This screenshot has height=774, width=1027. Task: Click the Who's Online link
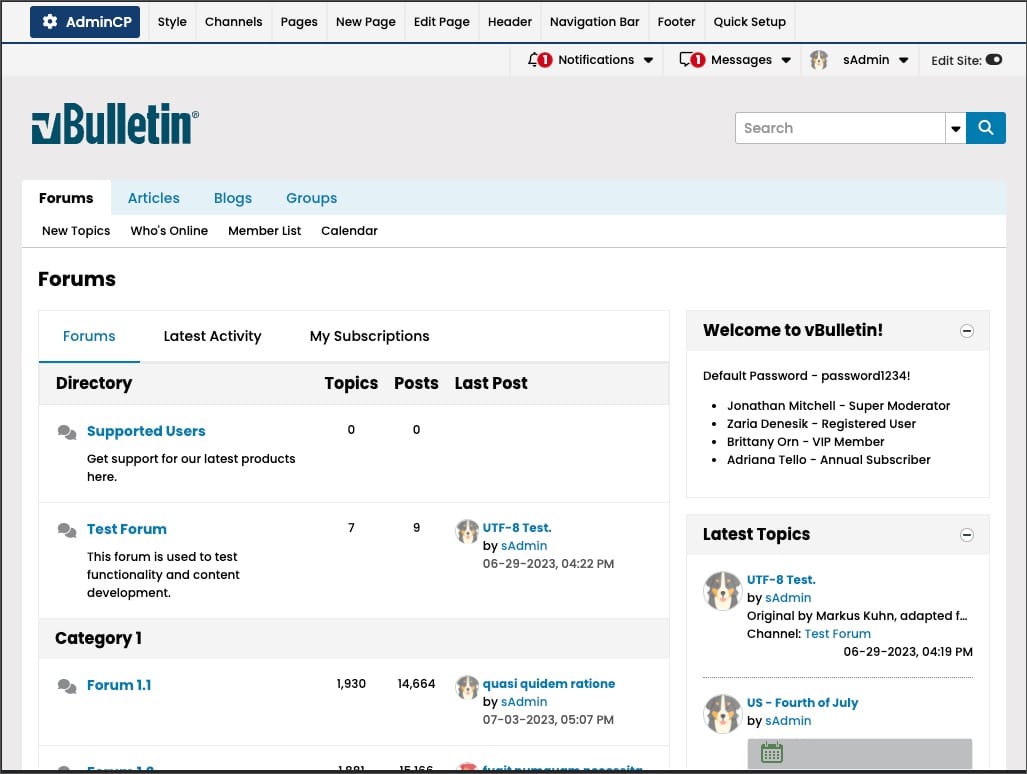(169, 231)
